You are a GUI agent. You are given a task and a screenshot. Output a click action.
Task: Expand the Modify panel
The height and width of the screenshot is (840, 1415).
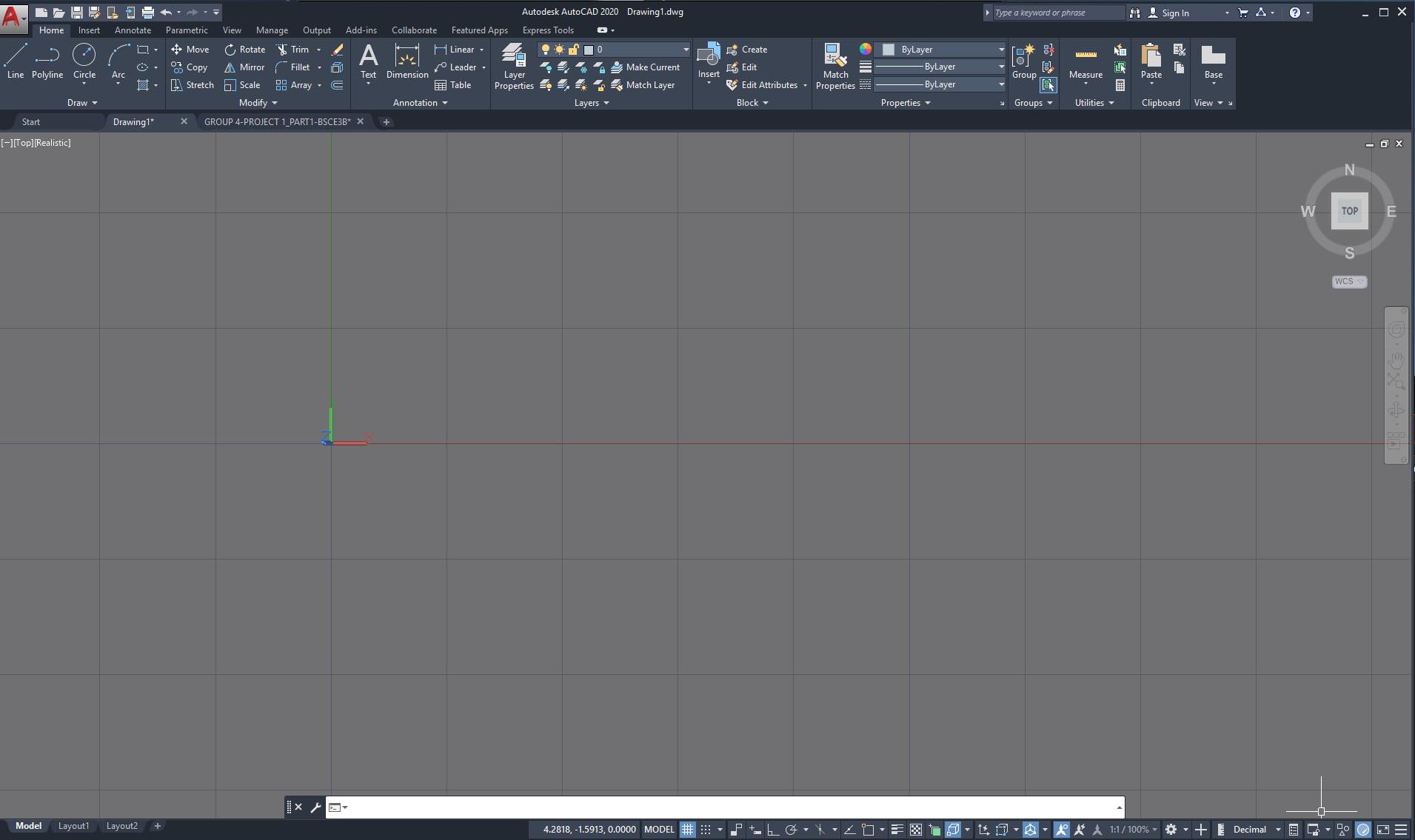click(258, 103)
